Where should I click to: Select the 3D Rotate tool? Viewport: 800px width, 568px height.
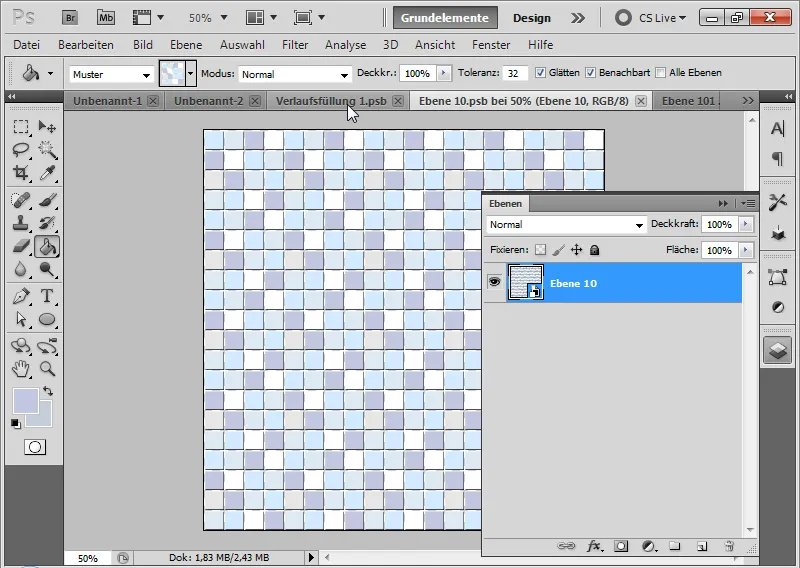(x=21, y=346)
